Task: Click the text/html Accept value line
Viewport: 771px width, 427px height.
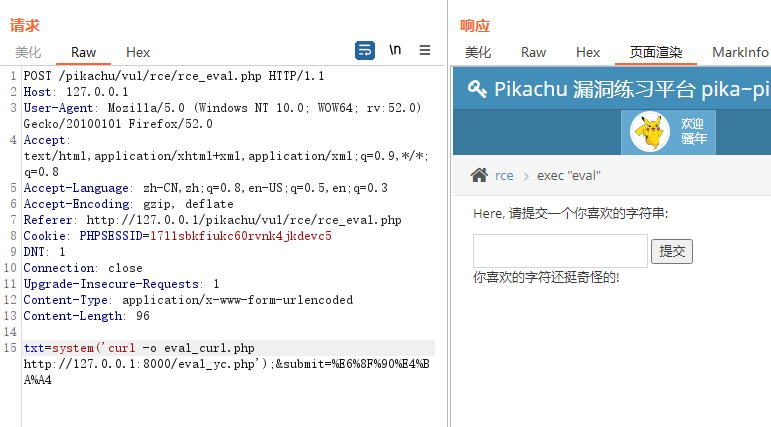Action: click(x=226, y=156)
